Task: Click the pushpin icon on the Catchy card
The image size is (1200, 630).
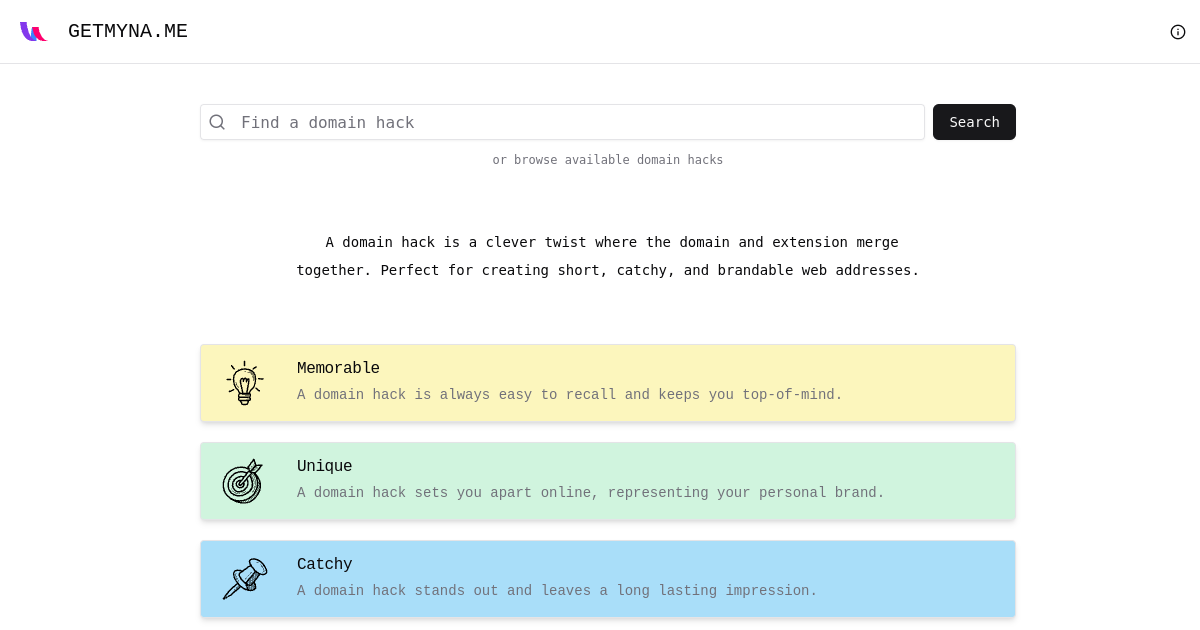Action: (245, 579)
